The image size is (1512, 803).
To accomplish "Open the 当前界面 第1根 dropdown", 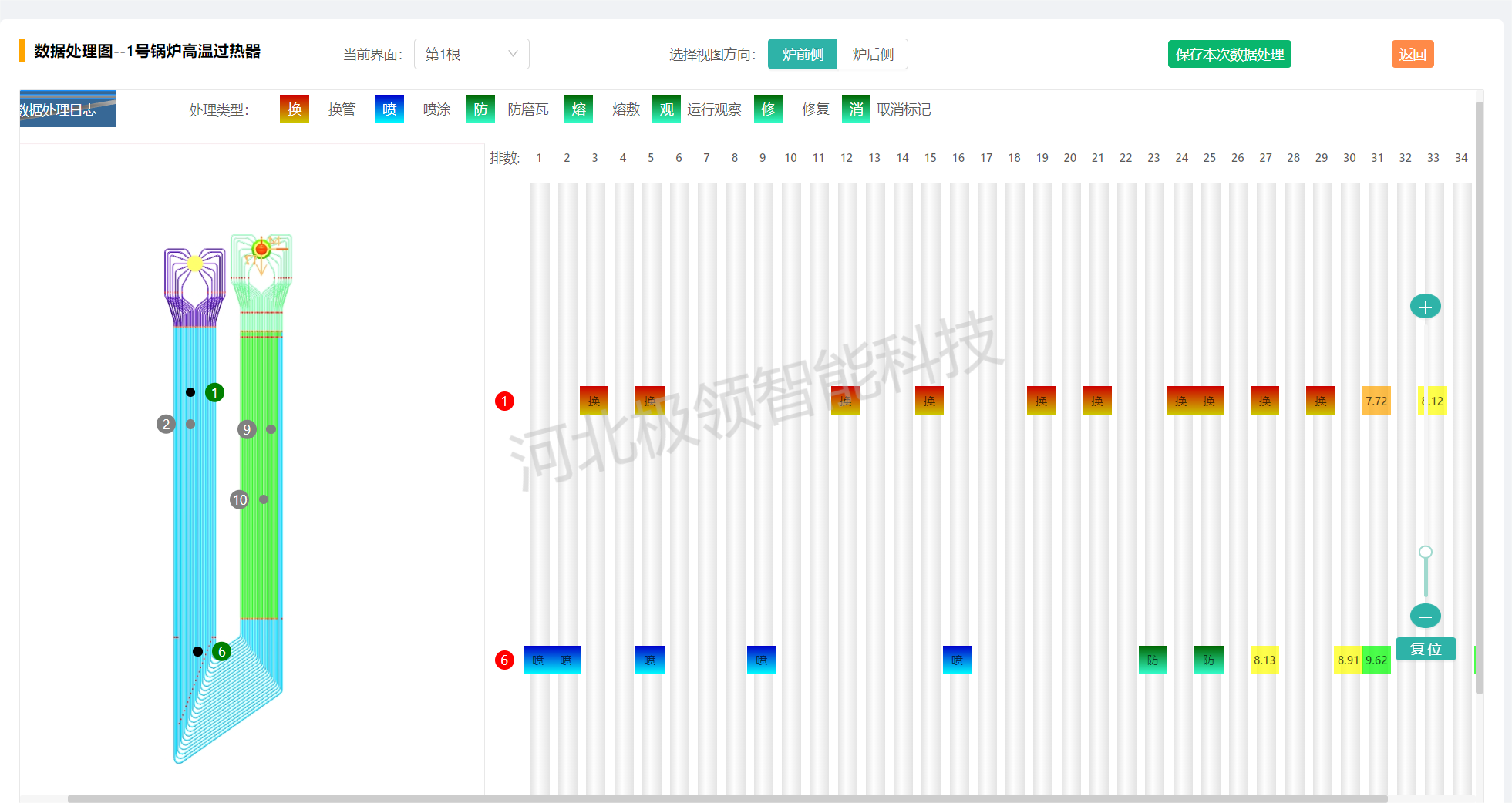I will 471,55.
